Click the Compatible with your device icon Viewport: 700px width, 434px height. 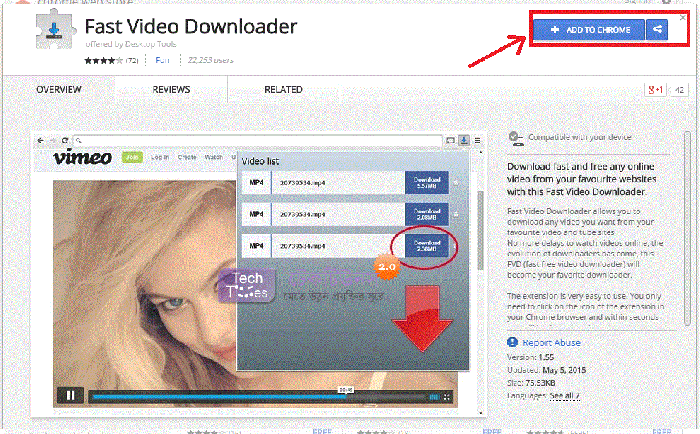click(516, 138)
